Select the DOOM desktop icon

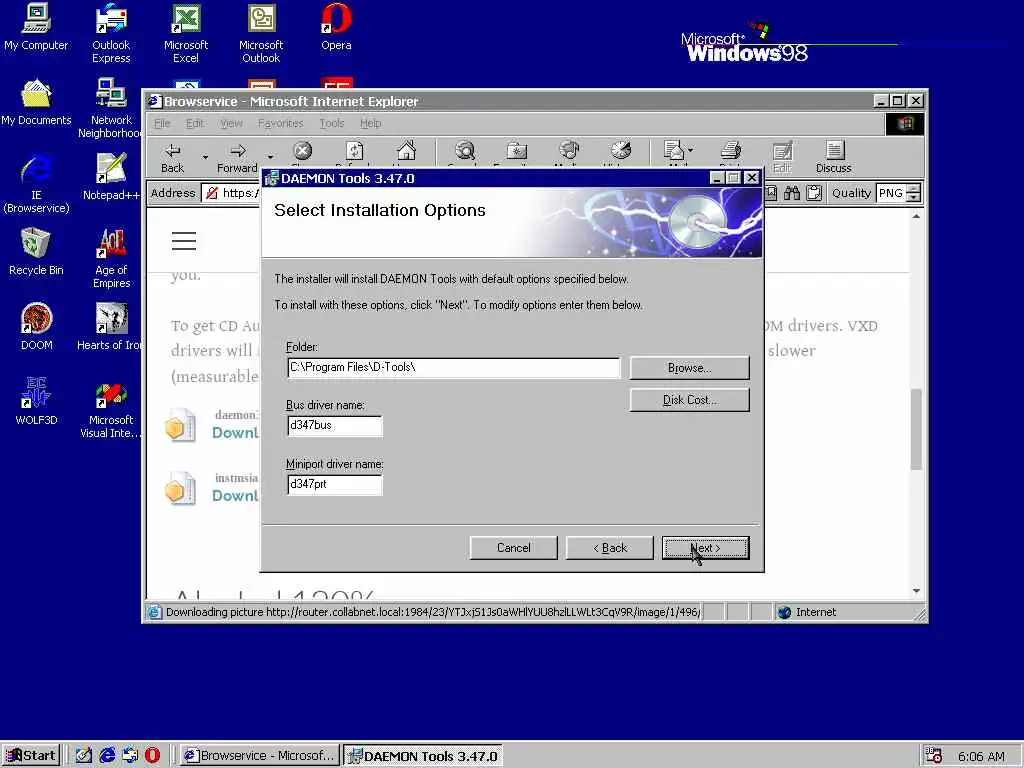37,327
